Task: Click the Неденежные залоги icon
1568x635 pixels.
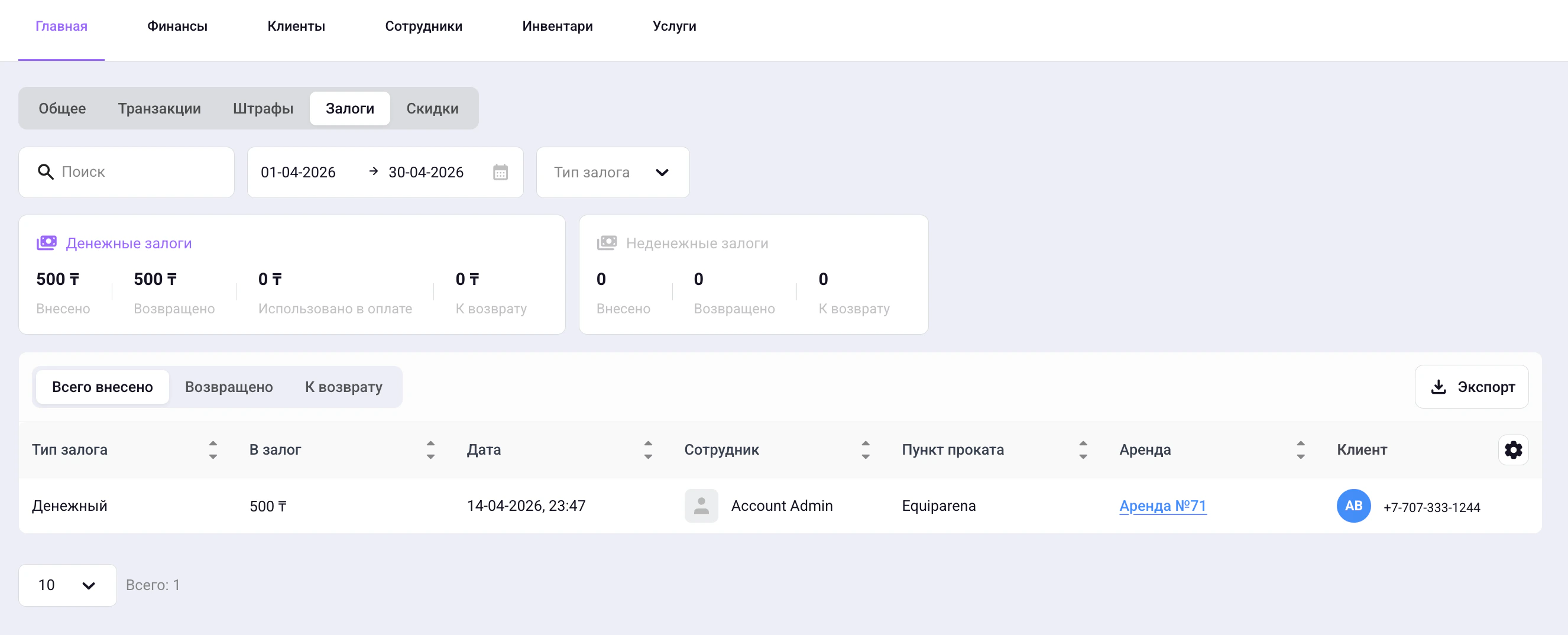Action: click(607, 243)
